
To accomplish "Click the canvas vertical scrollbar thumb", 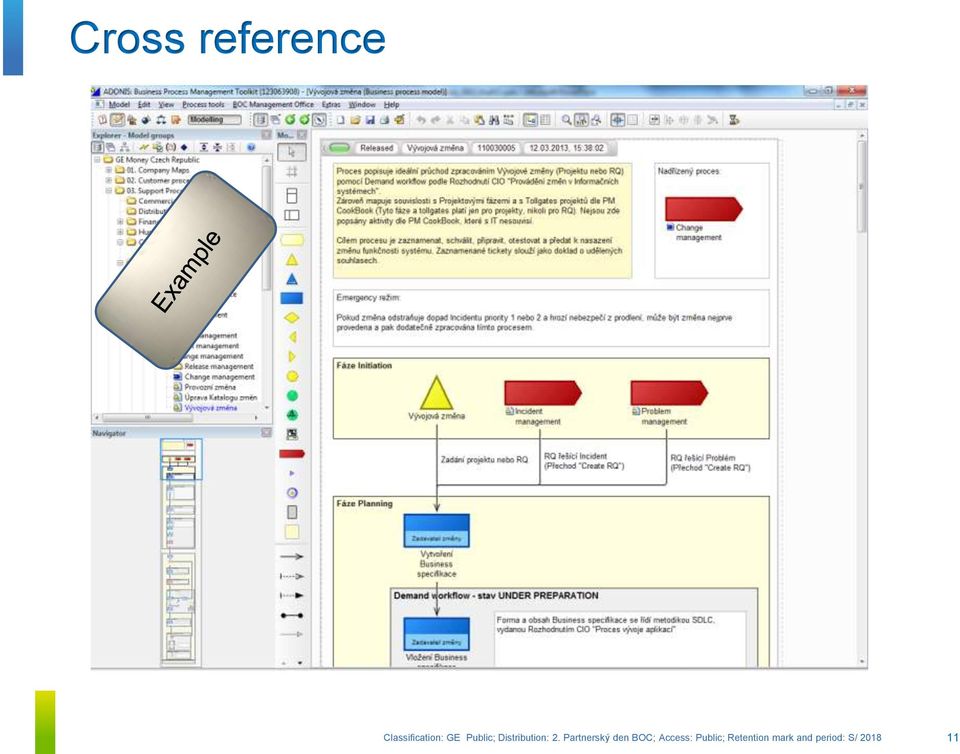I will coord(861,187).
